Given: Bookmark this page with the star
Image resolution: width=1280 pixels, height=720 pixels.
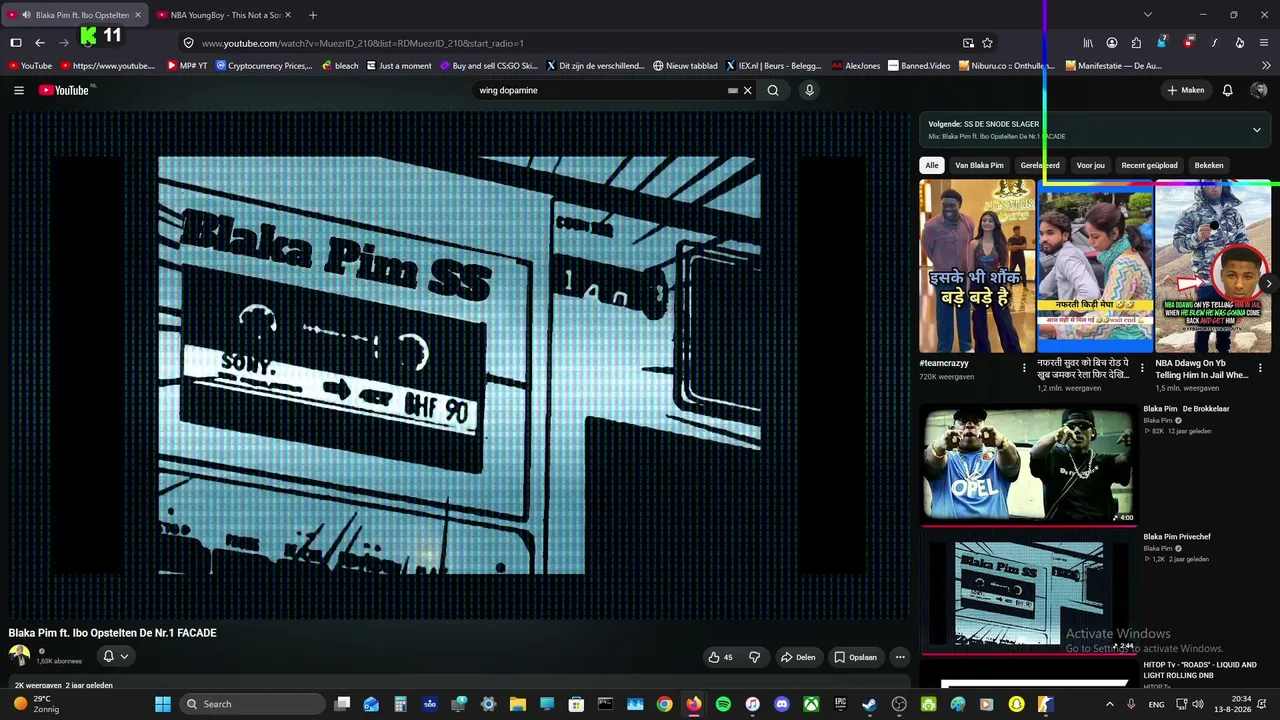Looking at the screenshot, I should click(x=987, y=43).
